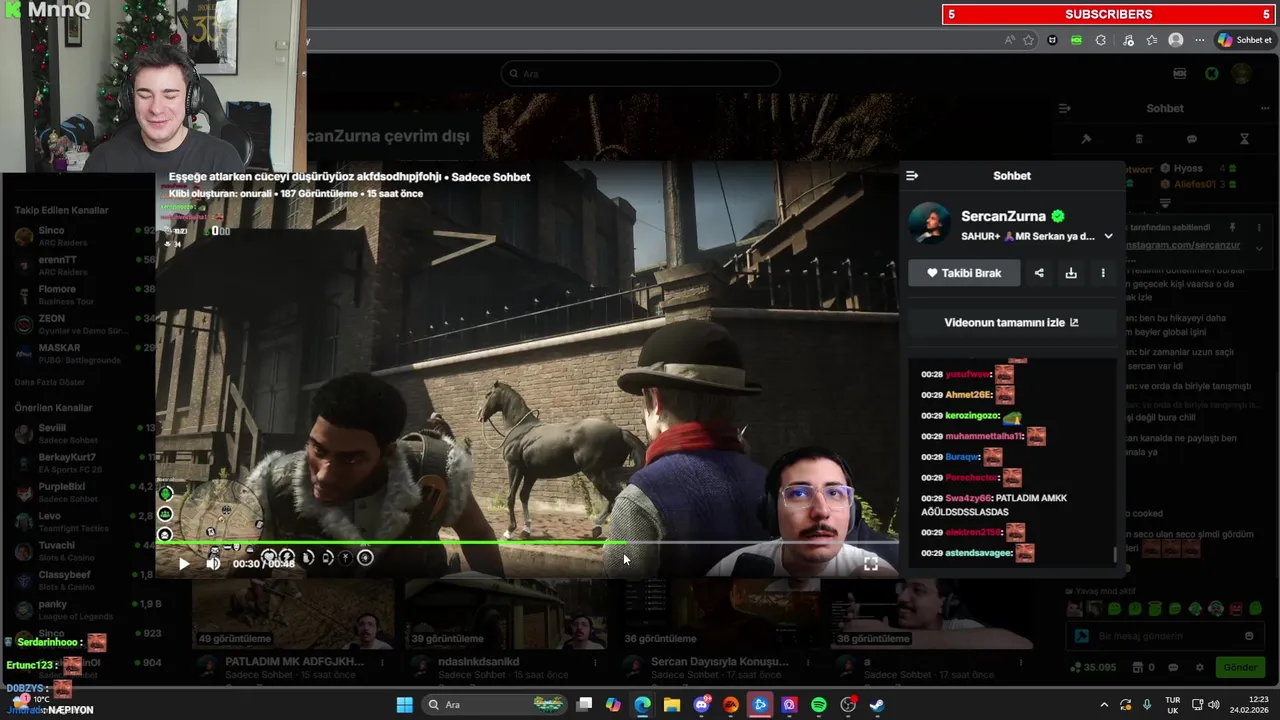Open browser Settings and more menu
This screenshot has height=720, width=1280.
click(x=1200, y=40)
